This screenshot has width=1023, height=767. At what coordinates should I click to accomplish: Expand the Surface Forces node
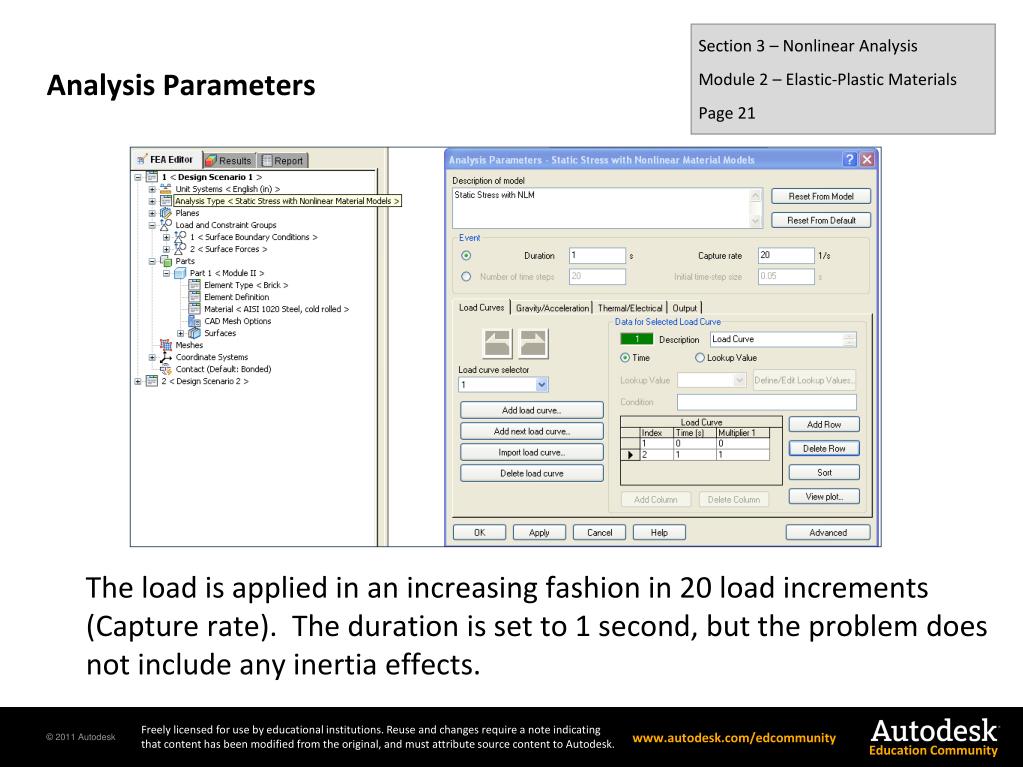pos(166,249)
